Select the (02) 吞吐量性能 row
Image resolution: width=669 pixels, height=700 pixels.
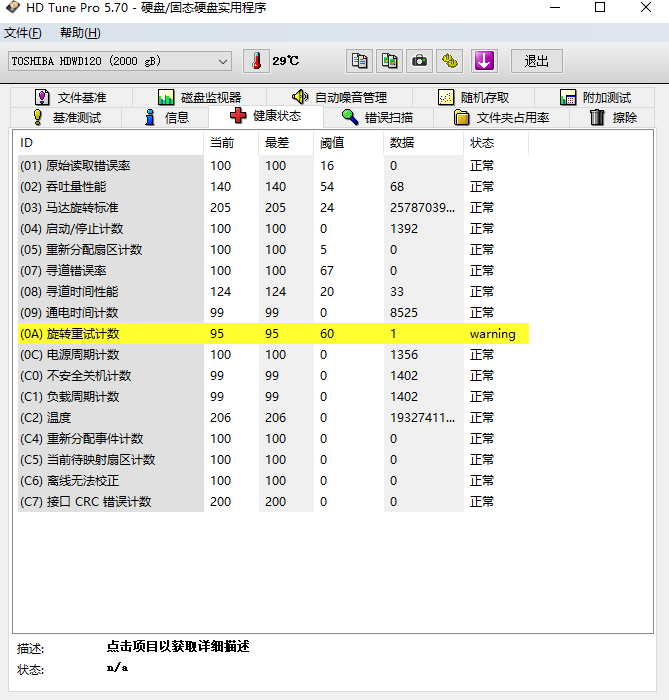[274, 187]
